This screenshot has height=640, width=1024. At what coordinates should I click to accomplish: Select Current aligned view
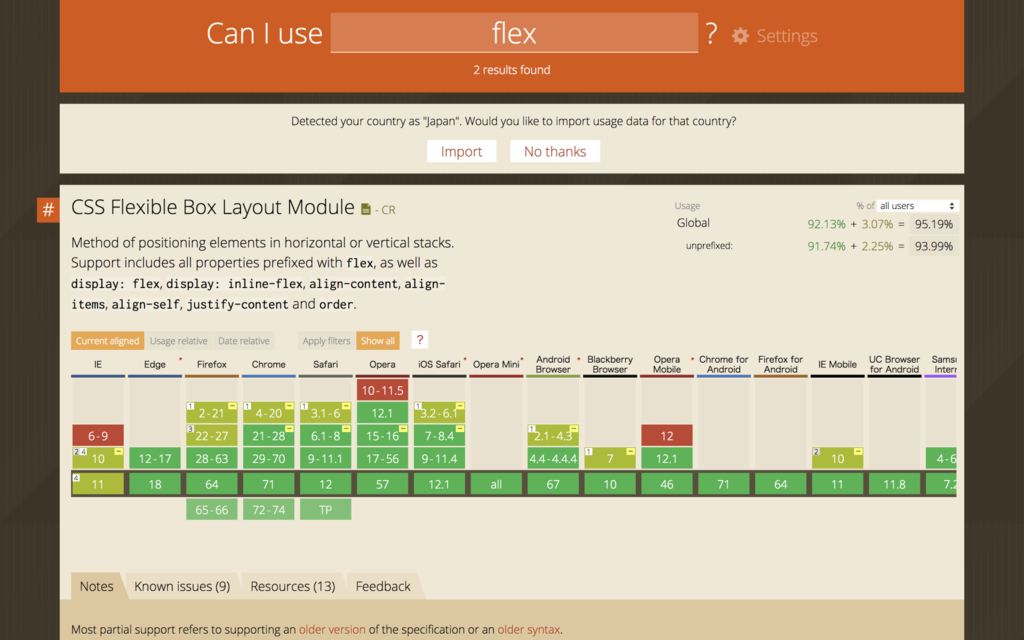point(107,341)
